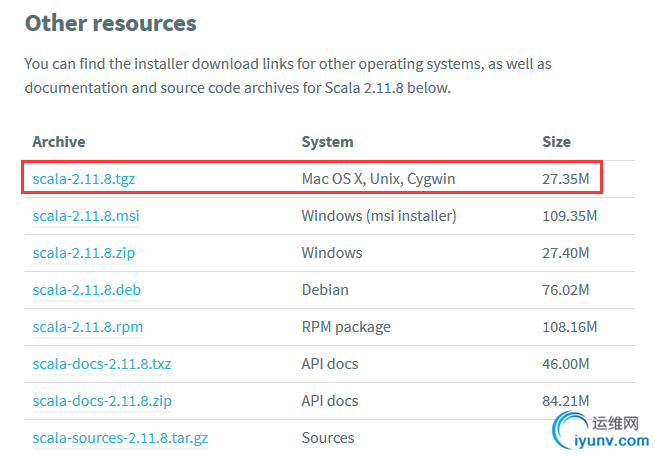Screen dimensions: 655x457
Task: Select the 'Sources' system cell
Action: [328, 438]
